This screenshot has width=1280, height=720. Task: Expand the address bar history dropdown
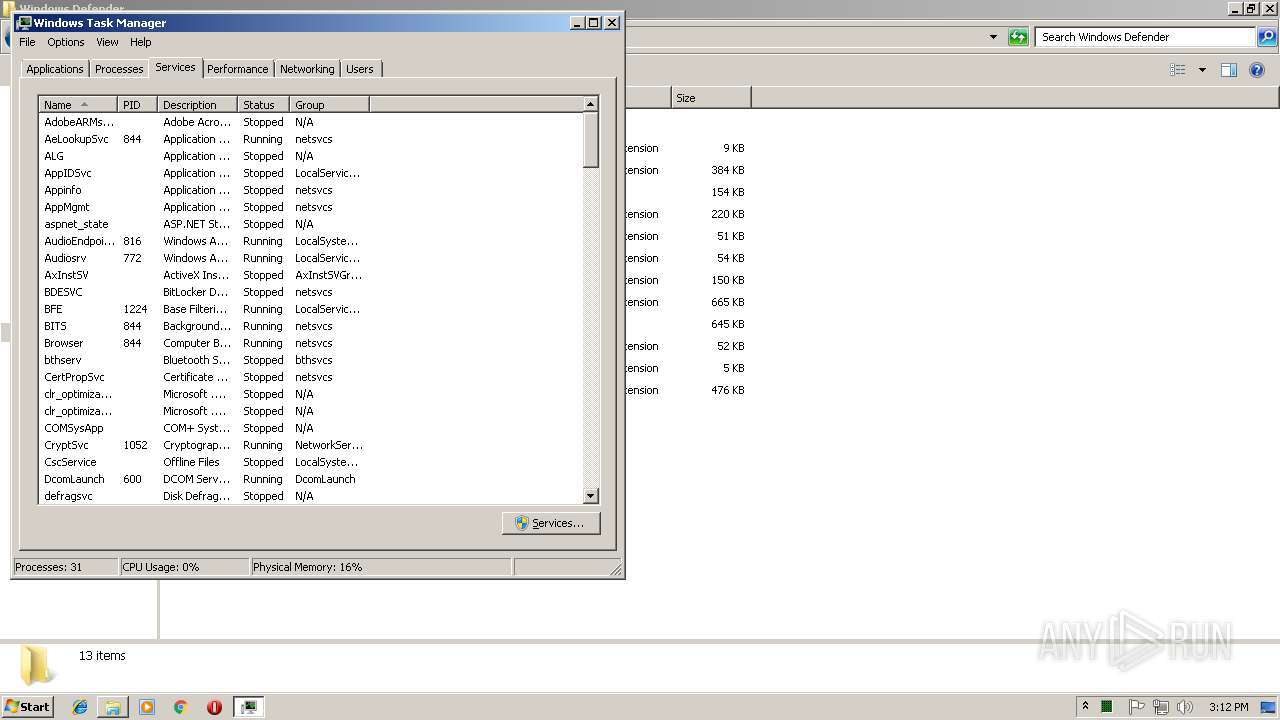(993, 37)
